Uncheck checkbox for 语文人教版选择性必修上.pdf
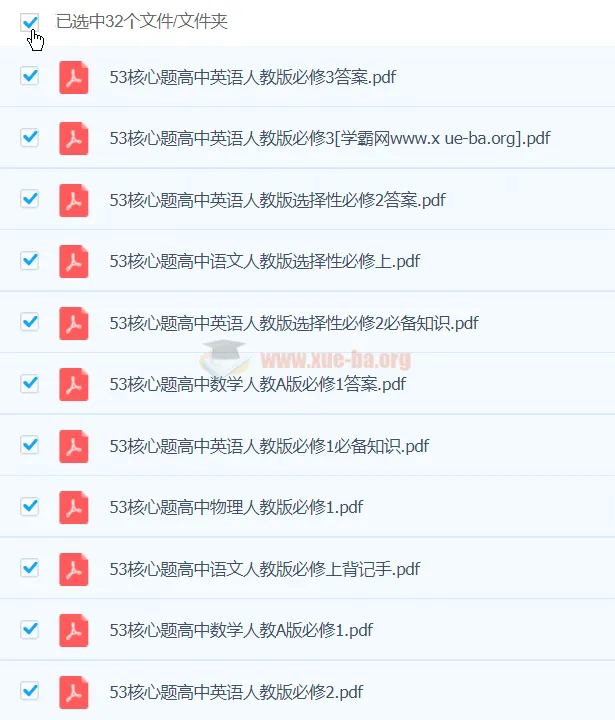 click(29, 260)
